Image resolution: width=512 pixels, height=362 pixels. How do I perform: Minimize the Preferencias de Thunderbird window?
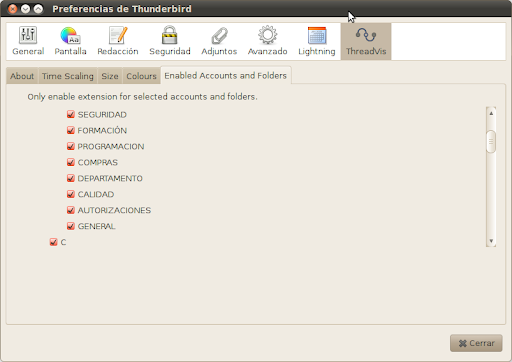click(26, 9)
